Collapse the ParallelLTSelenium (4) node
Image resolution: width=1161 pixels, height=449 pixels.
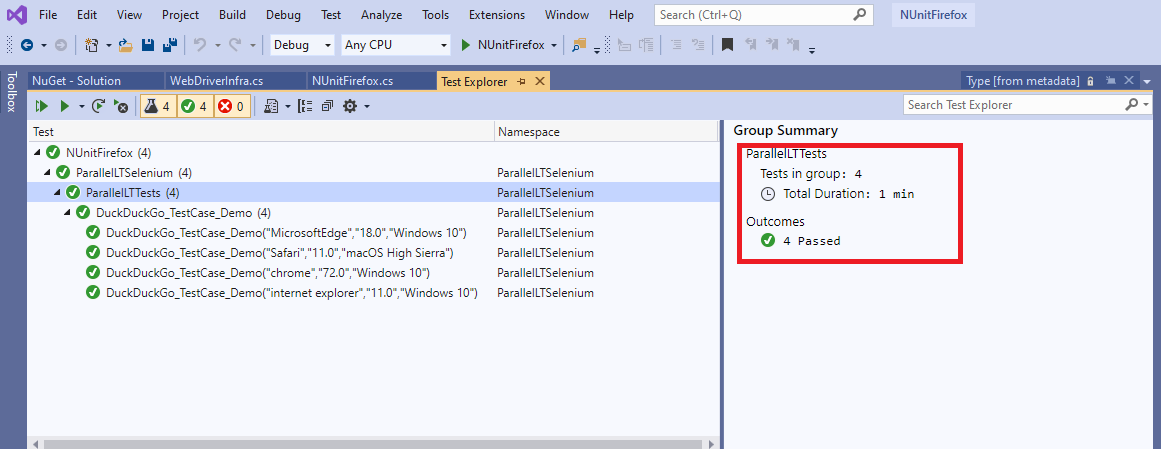[x=48, y=173]
